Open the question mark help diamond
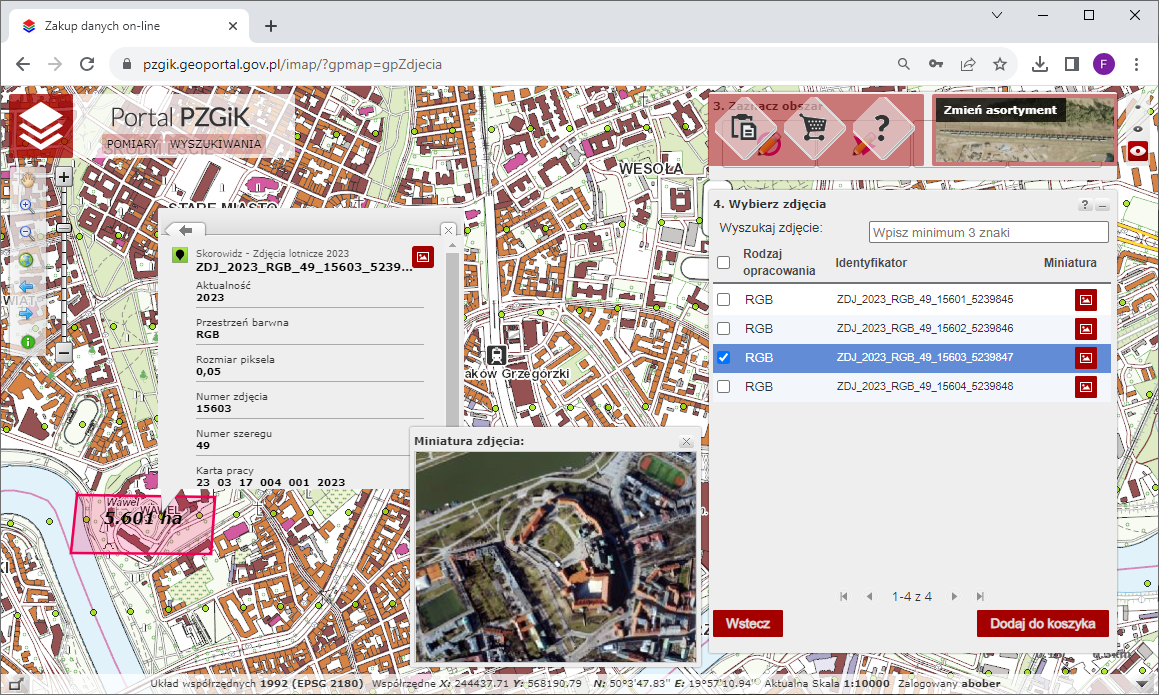Image resolution: width=1159 pixels, height=695 pixels. 881,128
